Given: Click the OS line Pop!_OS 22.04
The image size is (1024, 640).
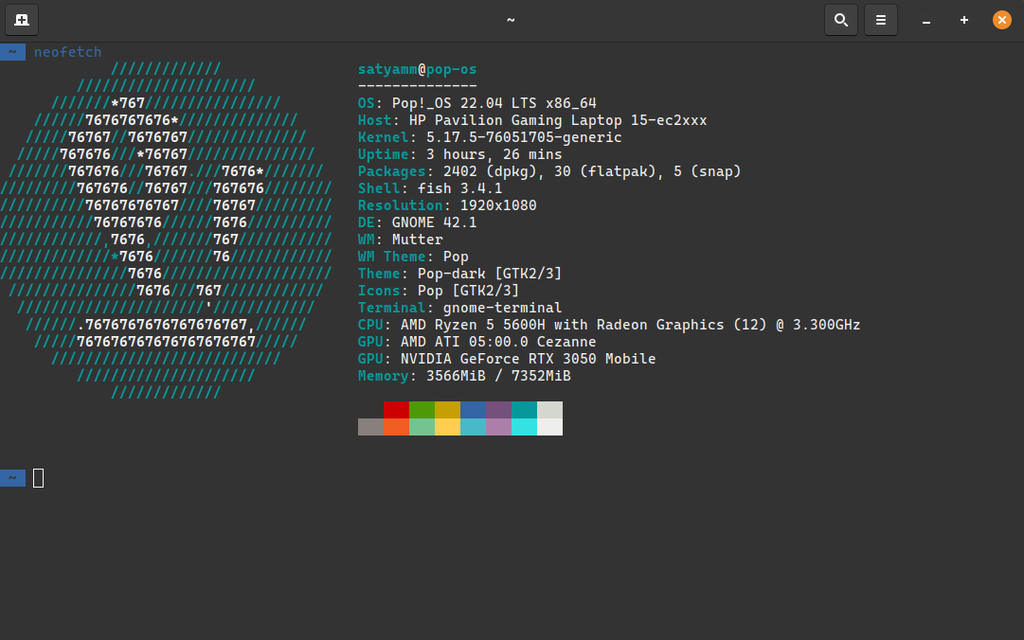Looking at the screenshot, I should 477,103.
